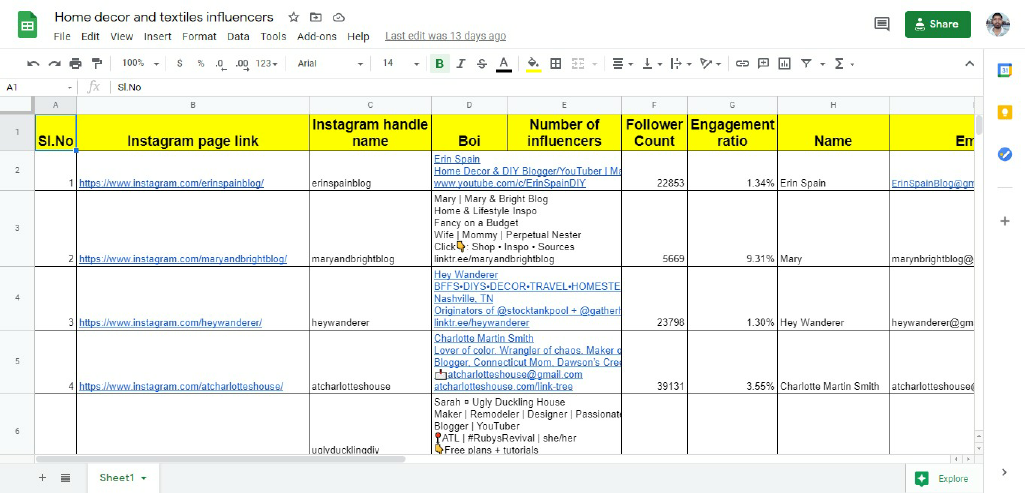Viewport: 1025px width, 493px height.
Task: Insert chart icon in toolbar
Action: point(784,63)
